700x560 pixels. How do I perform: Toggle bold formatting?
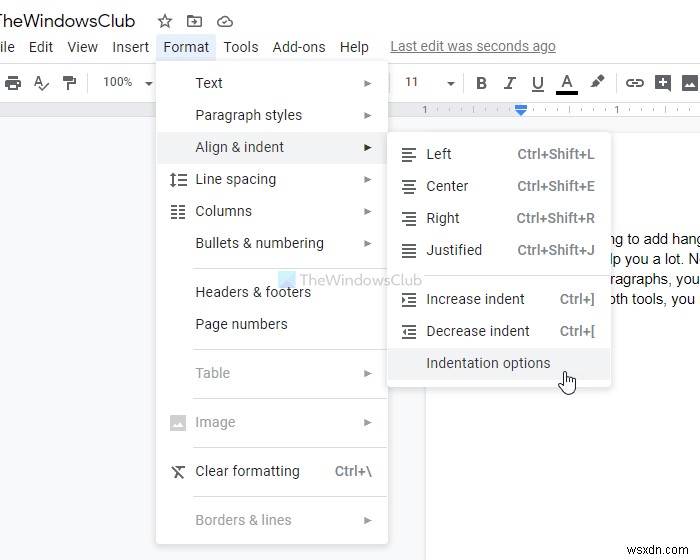click(481, 83)
